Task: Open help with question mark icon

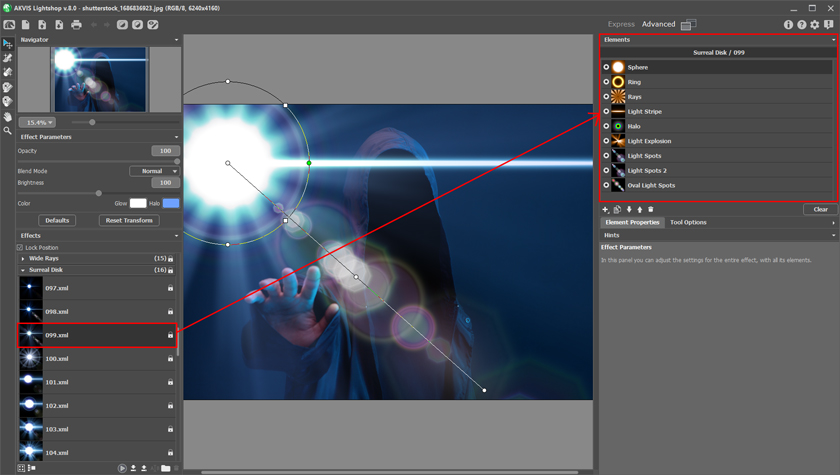Action: pos(801,25)
